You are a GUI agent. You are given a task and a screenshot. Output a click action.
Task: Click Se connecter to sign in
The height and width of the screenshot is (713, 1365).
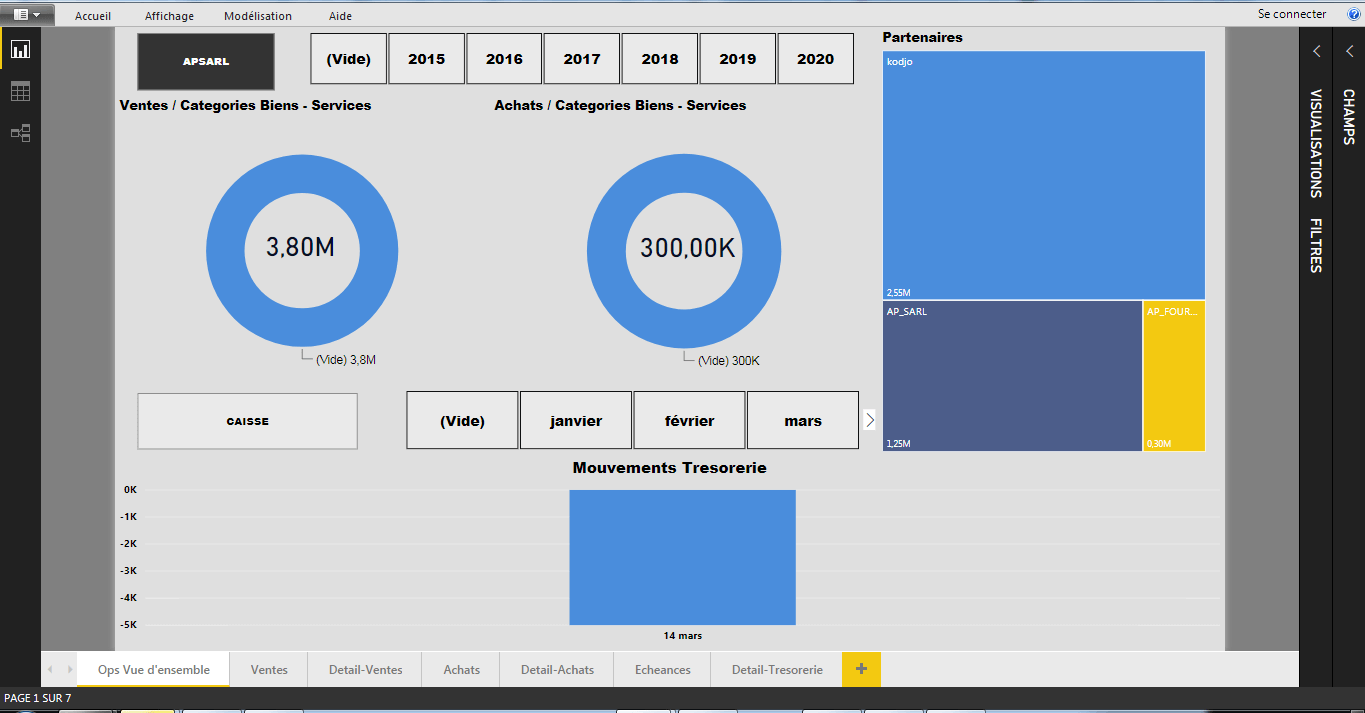coord(1292,14)
